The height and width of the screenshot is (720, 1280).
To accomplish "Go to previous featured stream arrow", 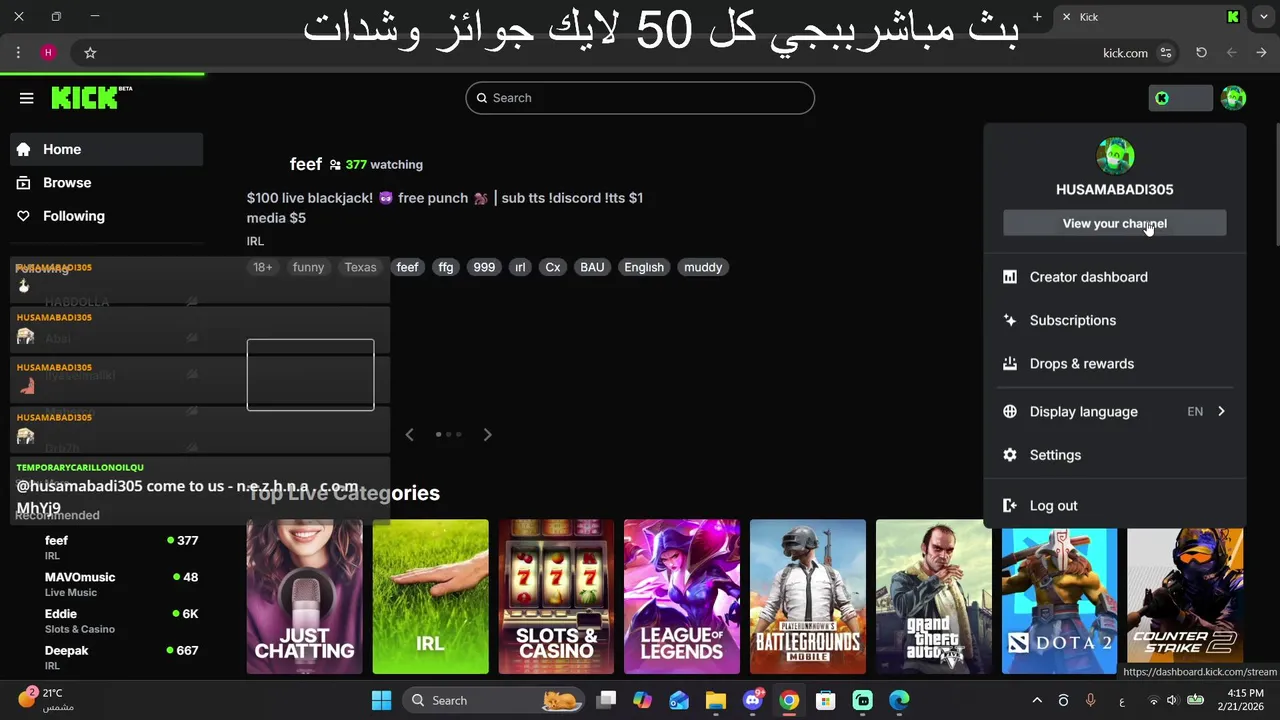I will pos(409,435).
